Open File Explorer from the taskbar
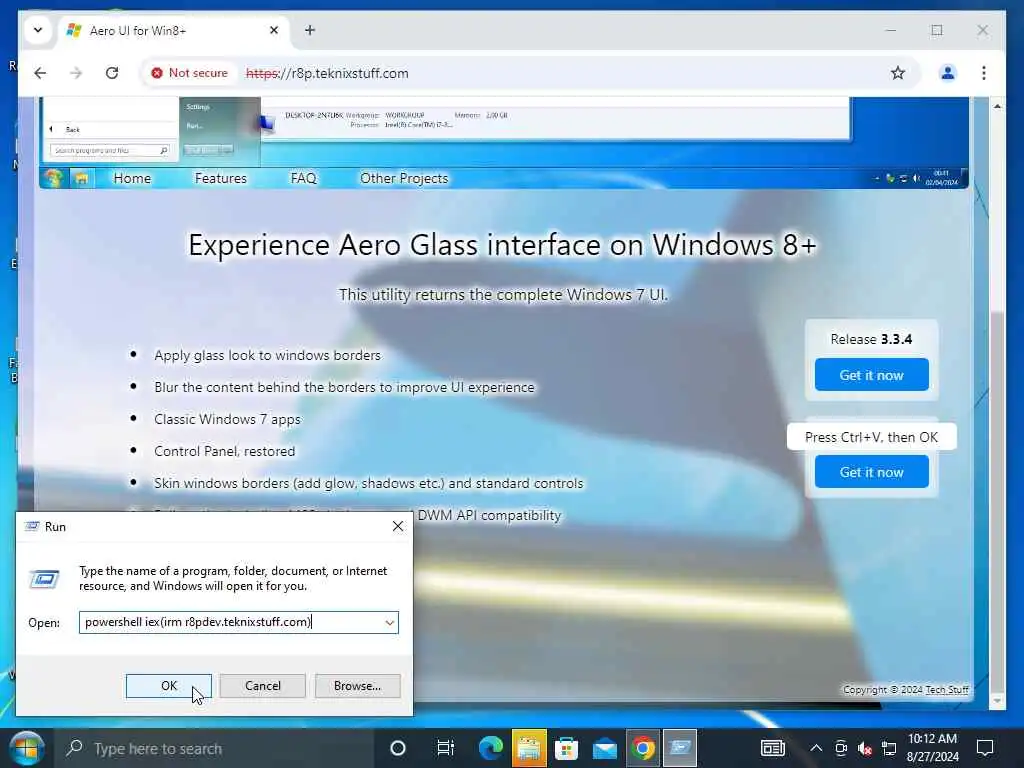Screen dimensions: 1024x768 (528, 748)
